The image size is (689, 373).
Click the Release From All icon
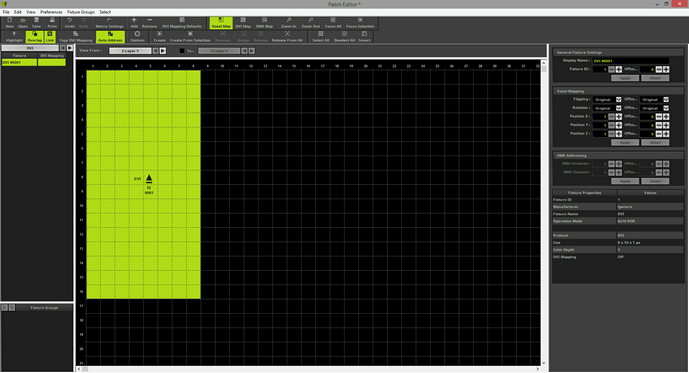pos(287,36)
